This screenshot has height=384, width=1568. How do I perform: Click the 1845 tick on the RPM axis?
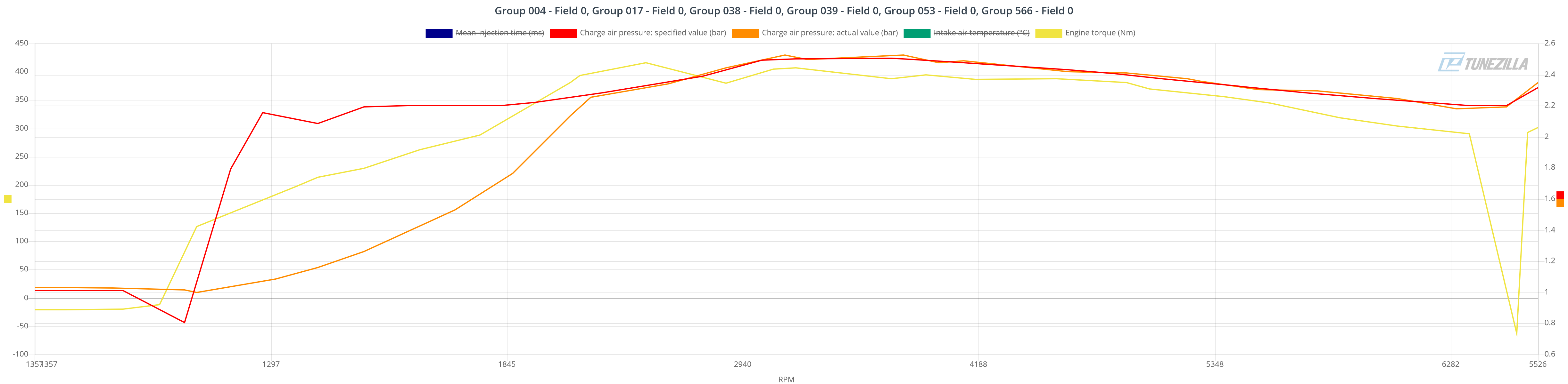point(507,364)
